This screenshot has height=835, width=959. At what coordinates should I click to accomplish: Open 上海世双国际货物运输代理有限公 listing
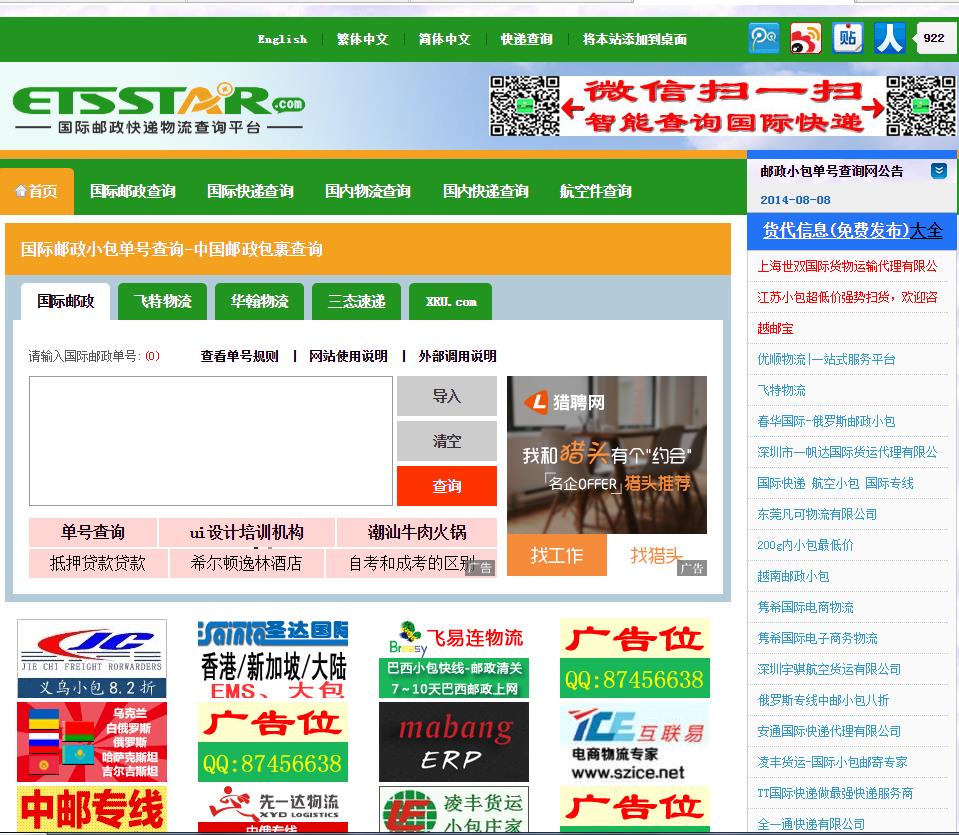[847, 266]
